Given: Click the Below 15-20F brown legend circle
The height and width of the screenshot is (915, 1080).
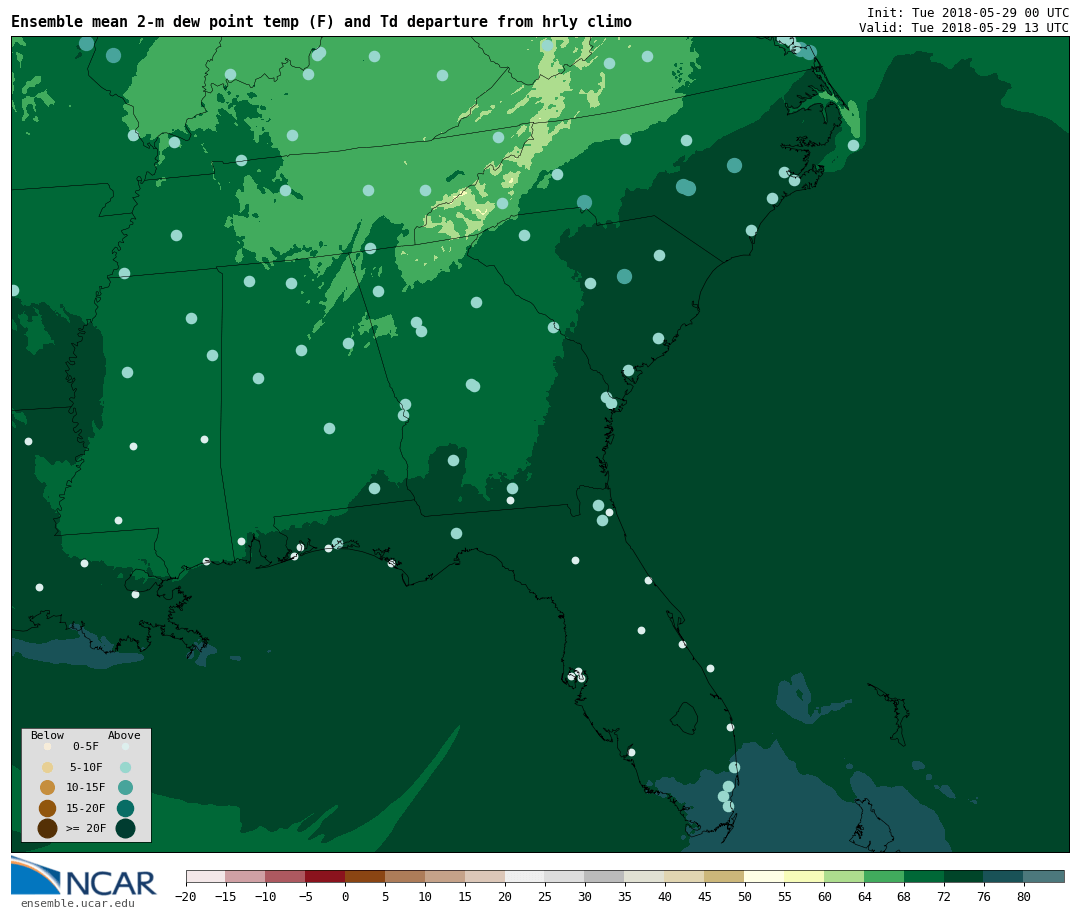Looking at the screenshot, I should pos(47,808).
